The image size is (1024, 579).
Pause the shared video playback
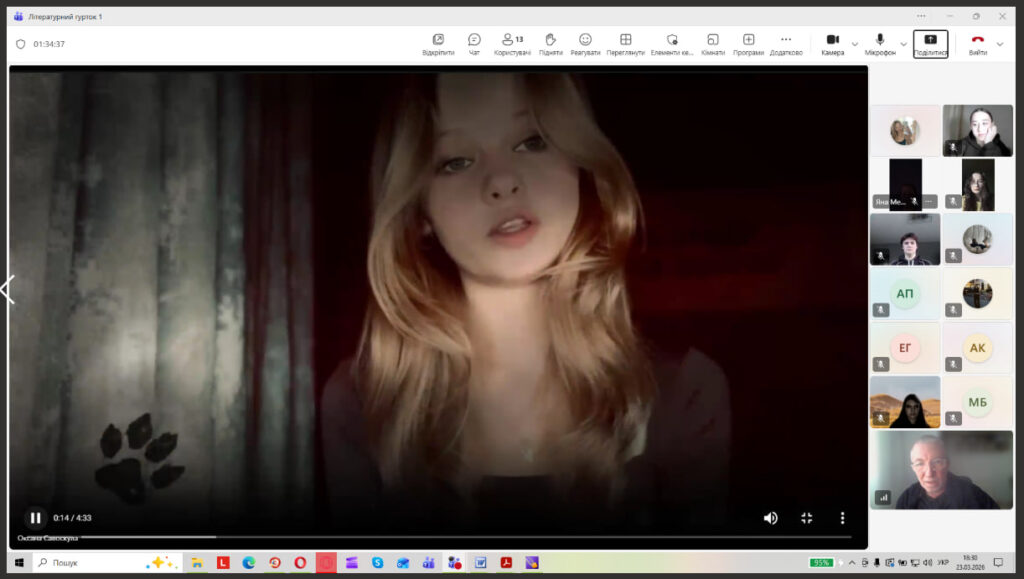pyautogui.click(x=35, y=518)
